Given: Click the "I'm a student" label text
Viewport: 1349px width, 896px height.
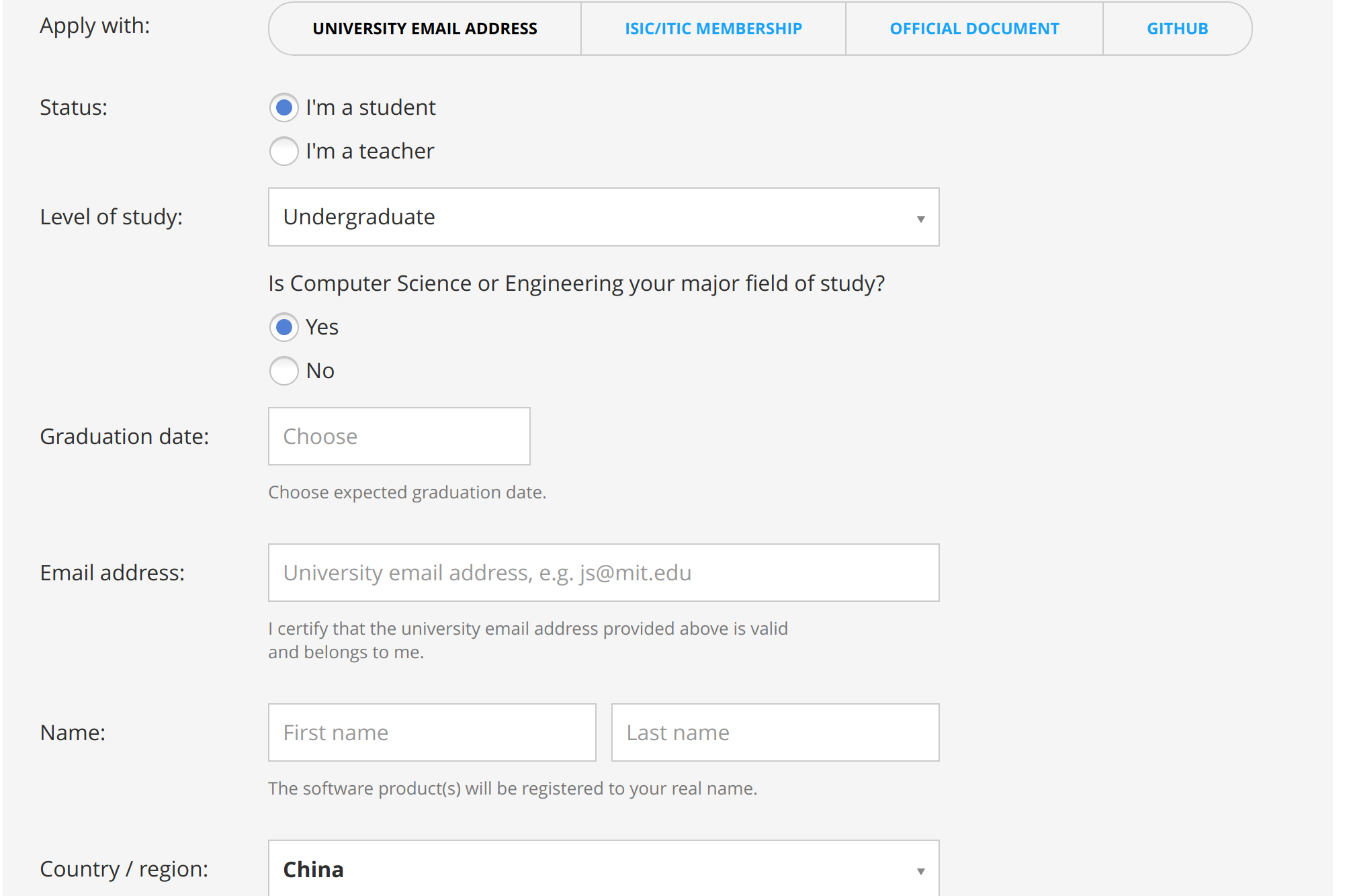Looking at the screenshot, I should [x=370, y=107].
